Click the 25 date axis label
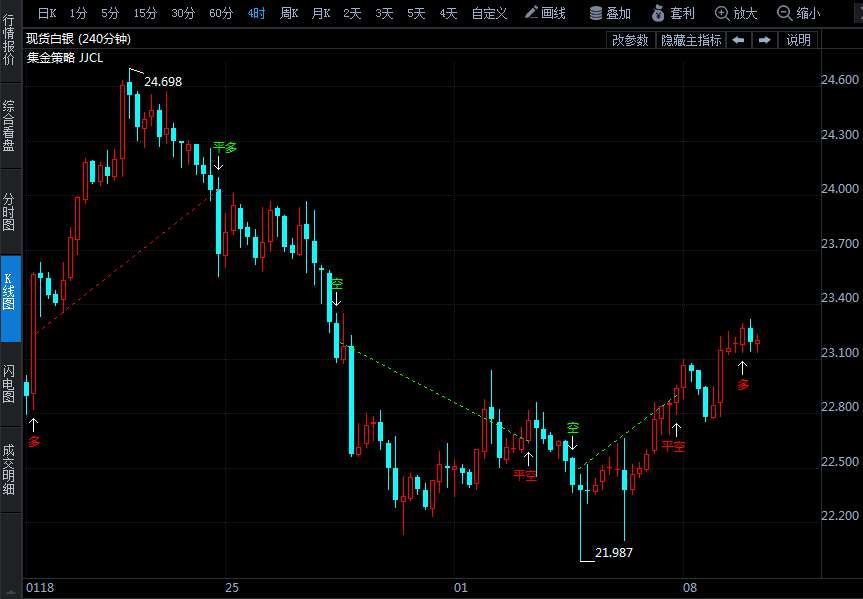Image resolution: width=863 pixels, height=599 pixels. pyautogui.click(x=232, y=588)
